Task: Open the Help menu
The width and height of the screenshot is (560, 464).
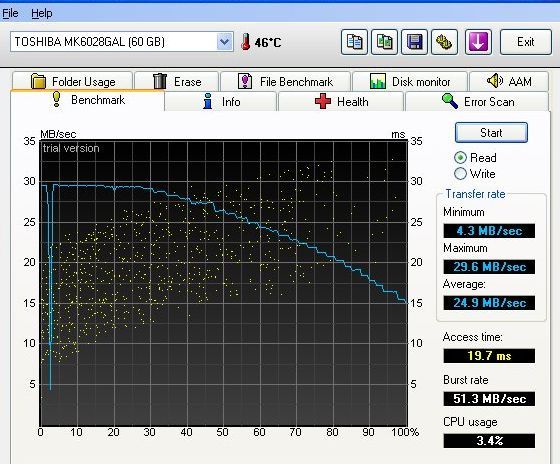Action: coord(42,13)
